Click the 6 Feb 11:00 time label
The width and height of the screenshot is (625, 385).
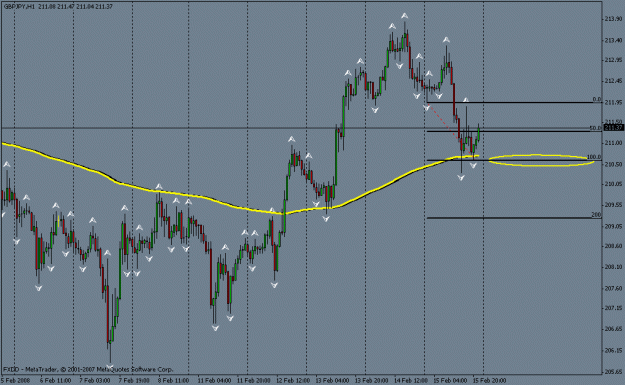(x=55, y=380)
